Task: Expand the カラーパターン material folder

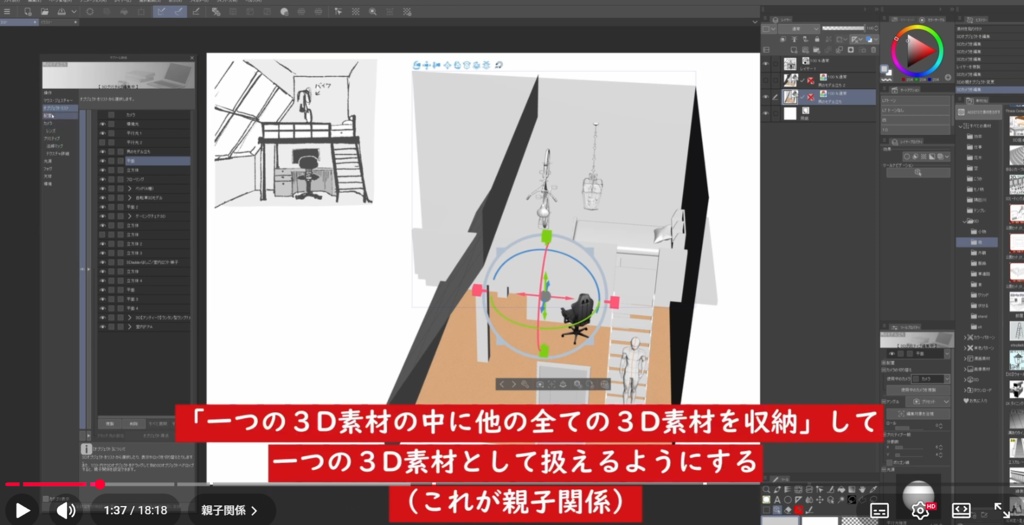Action: [967, 338]
